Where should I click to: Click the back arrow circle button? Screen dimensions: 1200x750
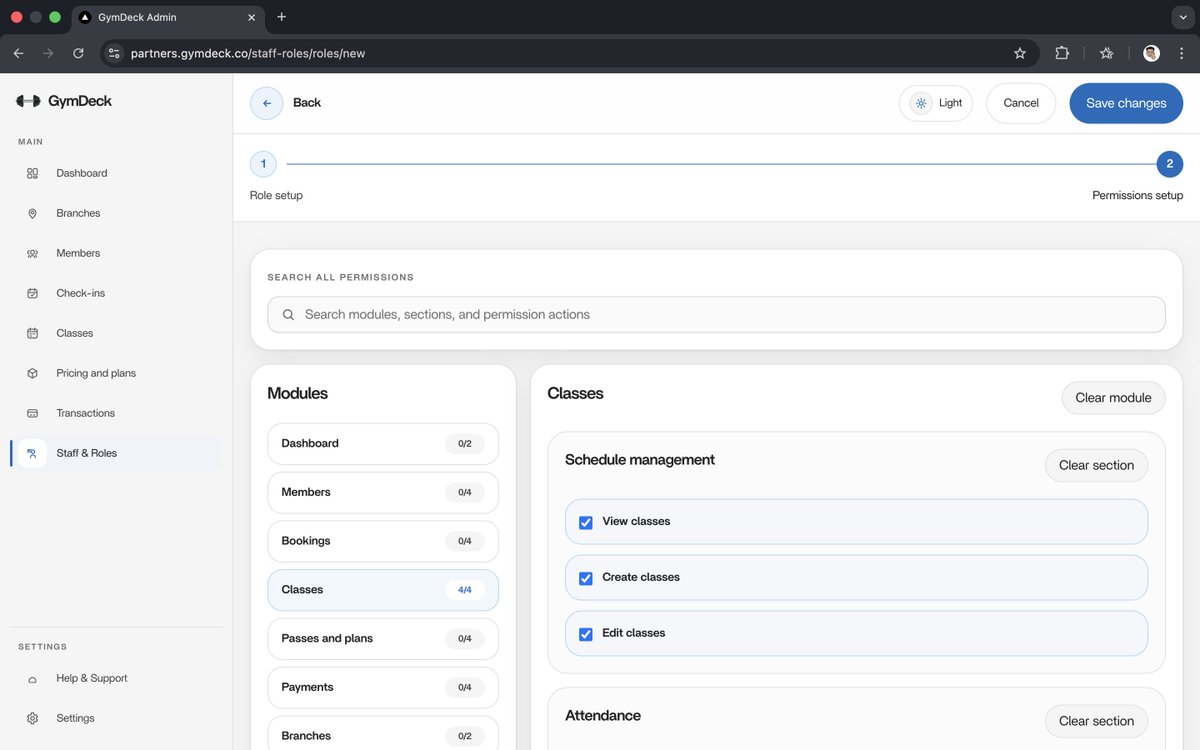(266, 103)
